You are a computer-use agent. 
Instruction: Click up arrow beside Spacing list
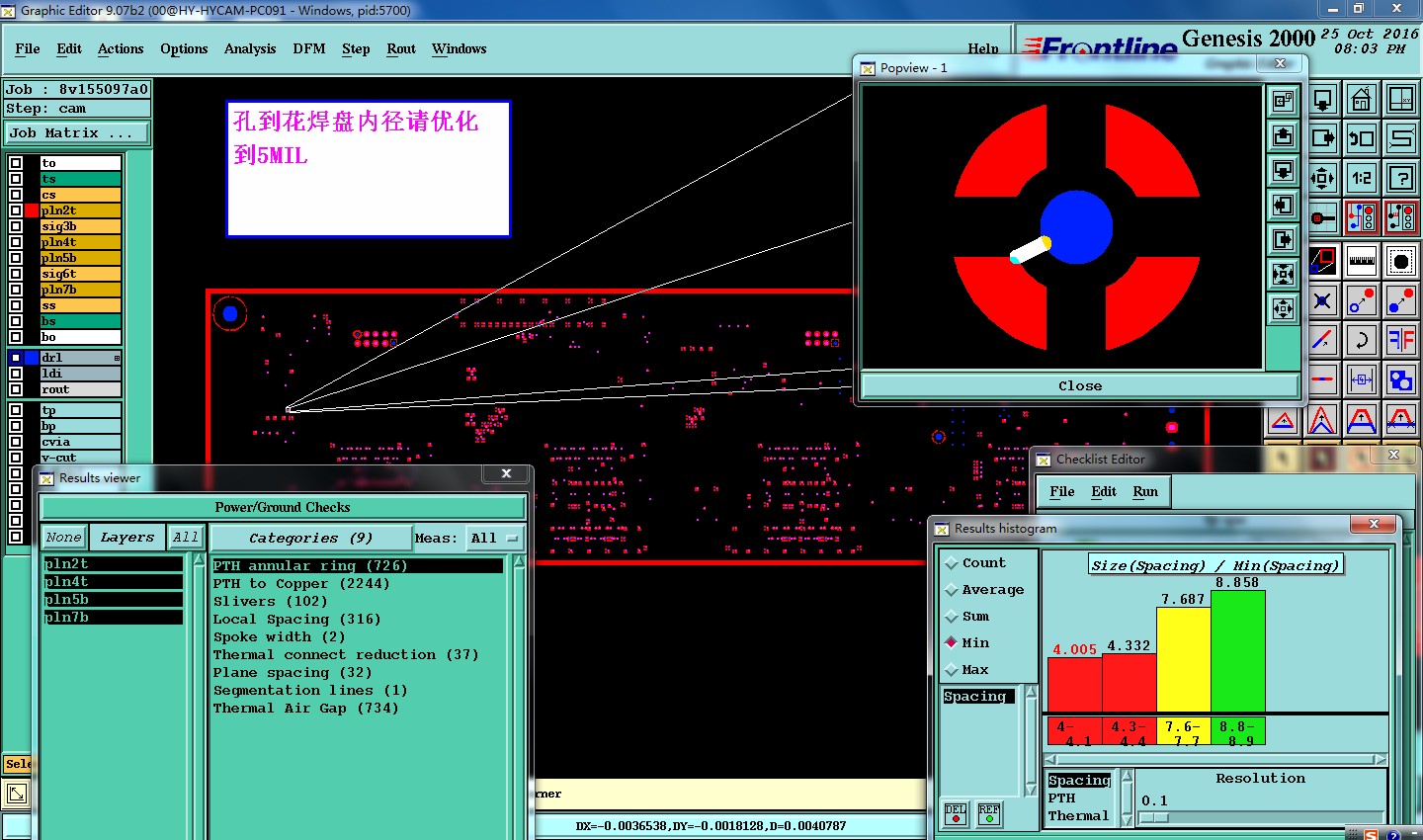(x=1031, y=693)
